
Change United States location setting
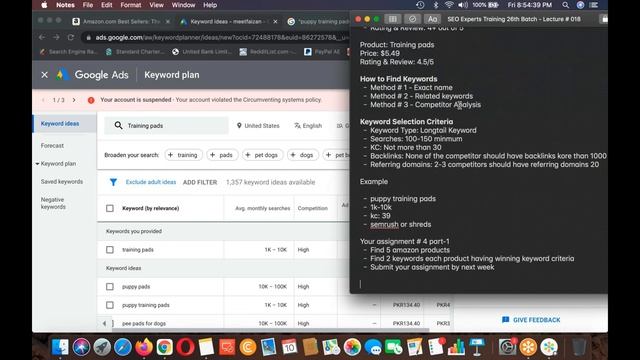[258, 126]
